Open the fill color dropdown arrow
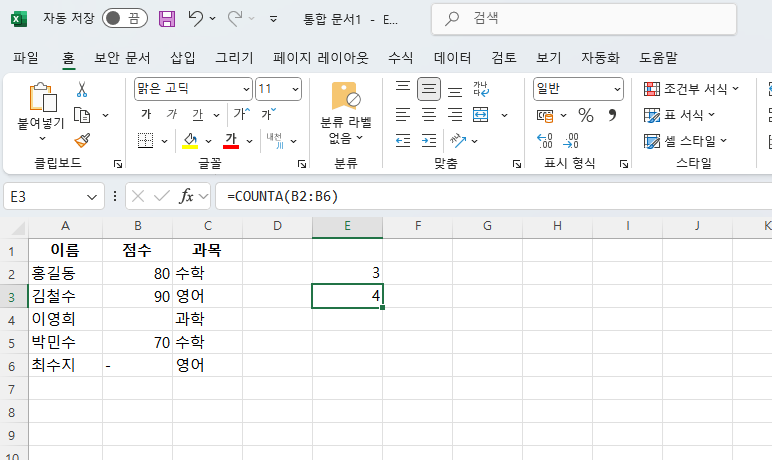The image size is (772, 460). pyautogui.click(x=209, y=141)
